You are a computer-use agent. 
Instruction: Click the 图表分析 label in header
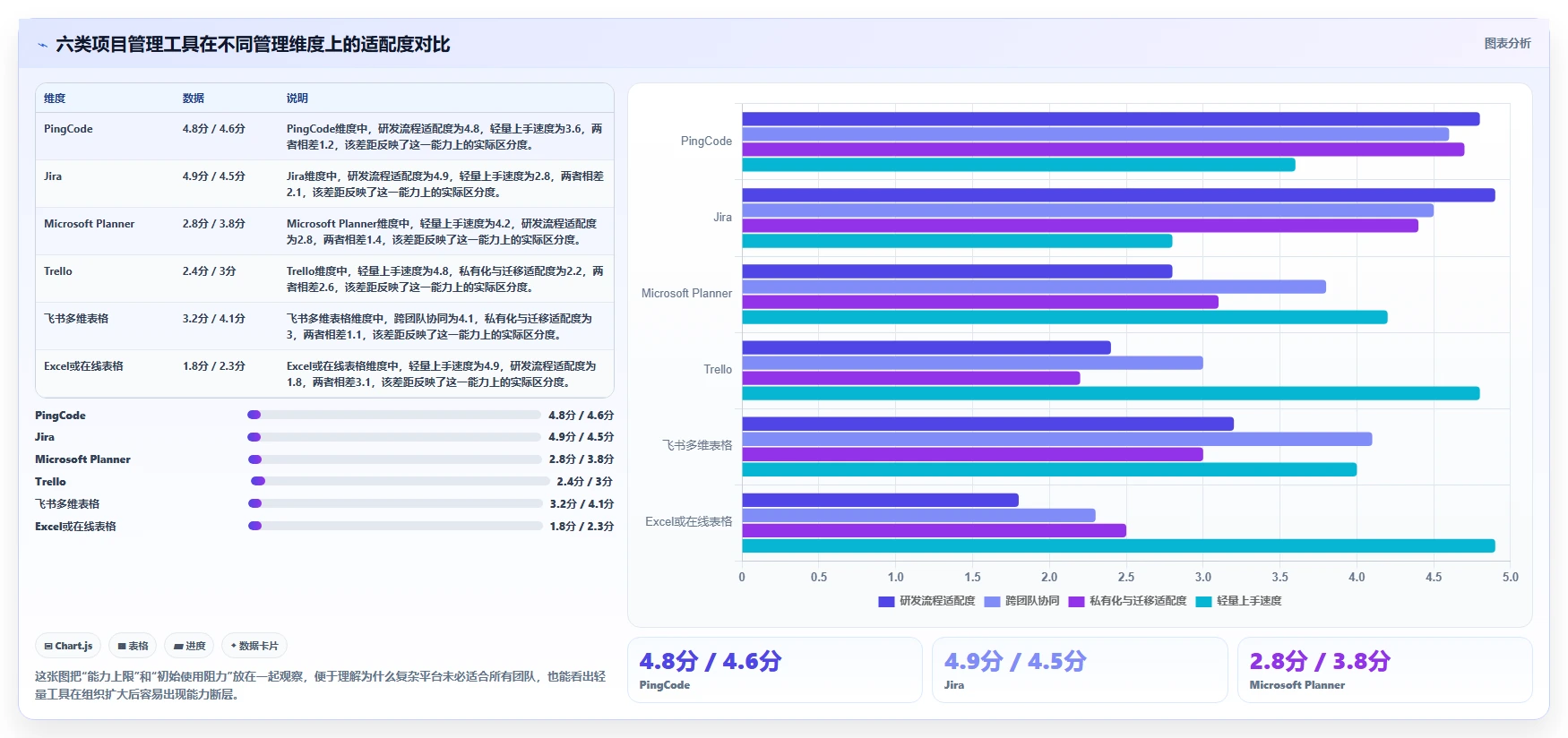pos(1507,43)
